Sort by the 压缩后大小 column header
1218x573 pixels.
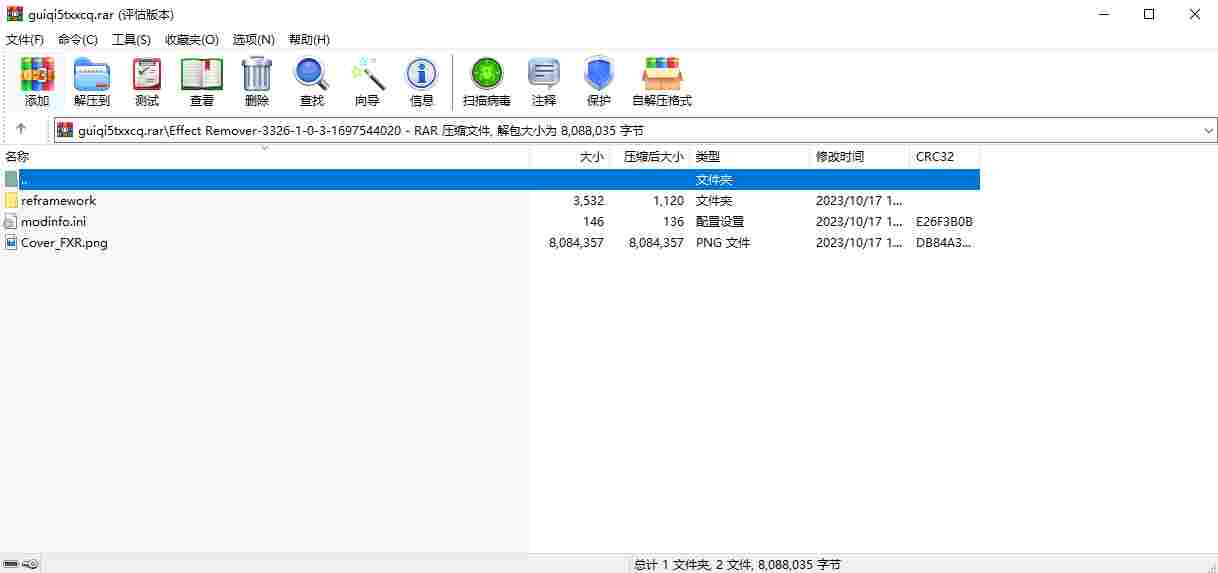[x=650, y=157]
